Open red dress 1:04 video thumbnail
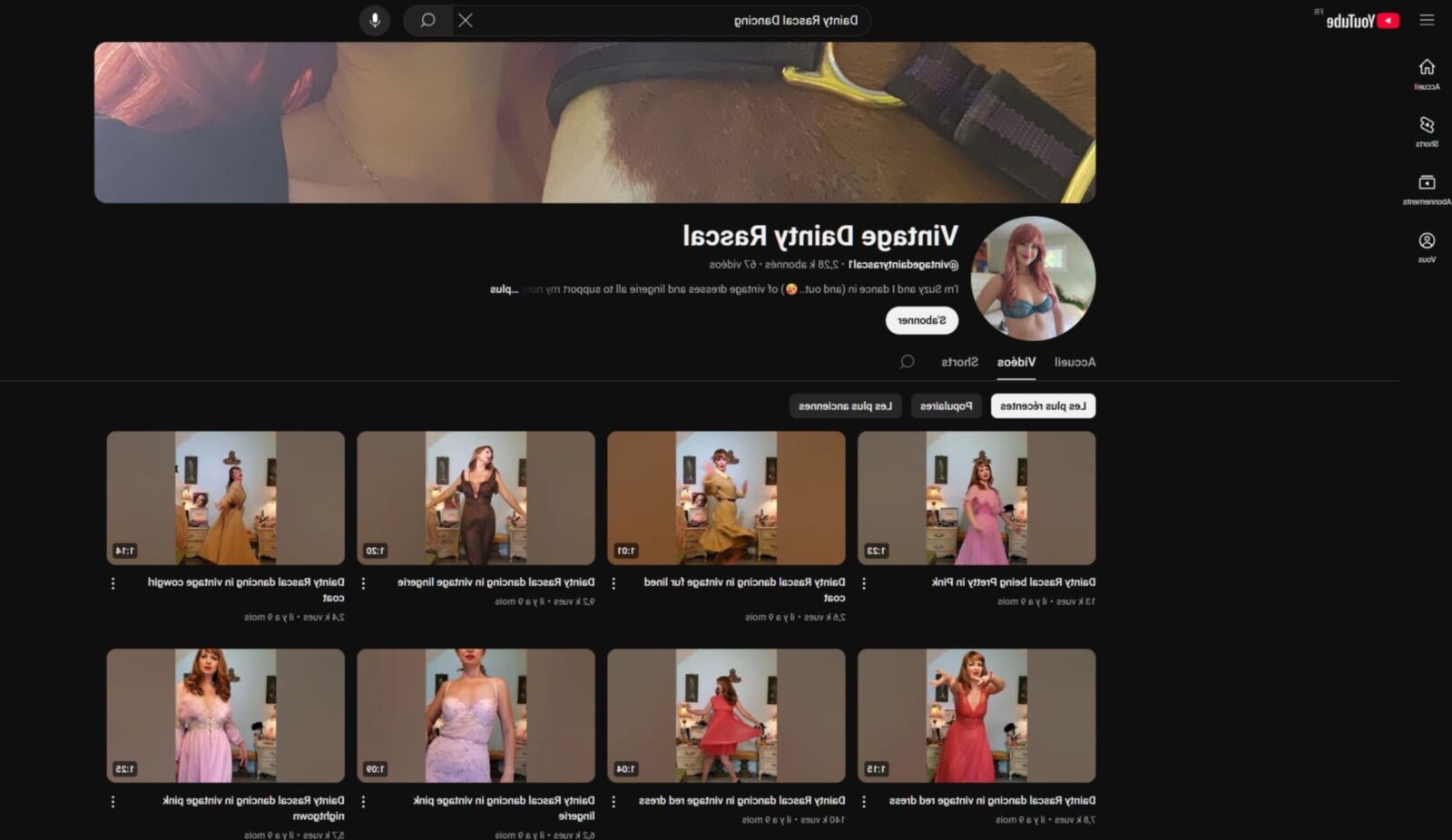 (x=726, y=716)
